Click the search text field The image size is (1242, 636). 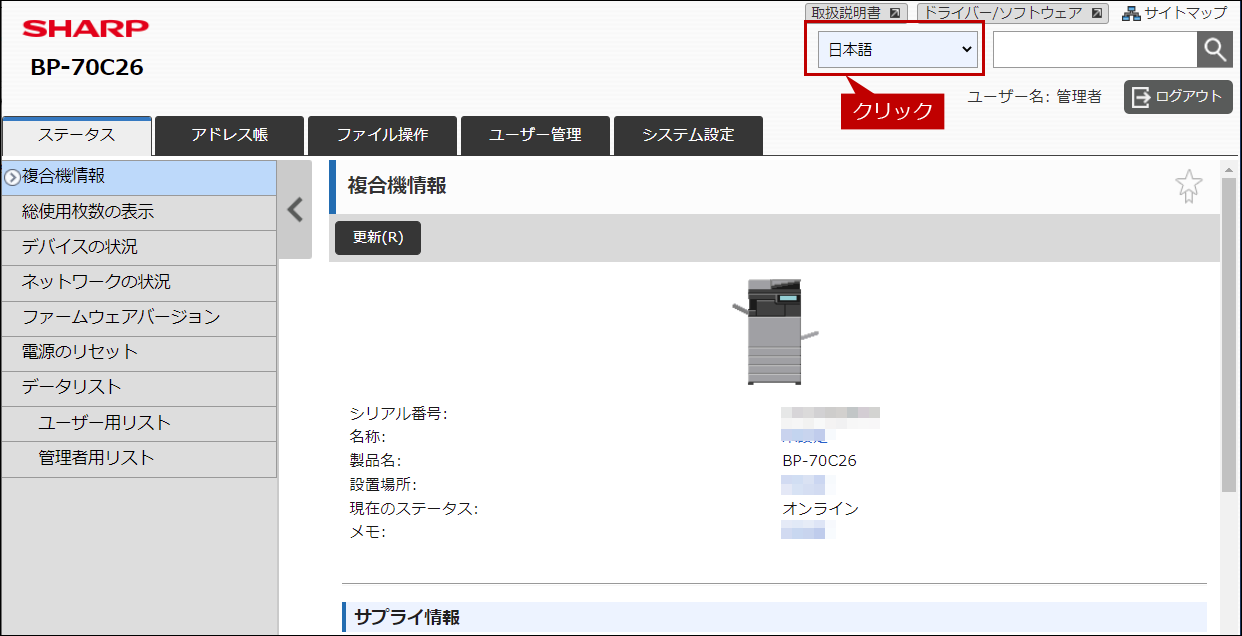pyautogui.click(x=1095, y=49)
